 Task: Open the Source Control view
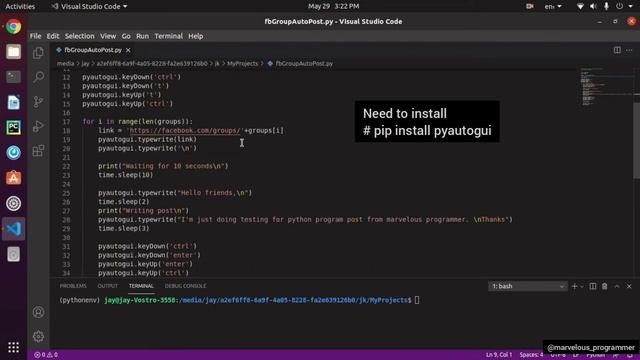pyautogui.click(x=38, y=101)
